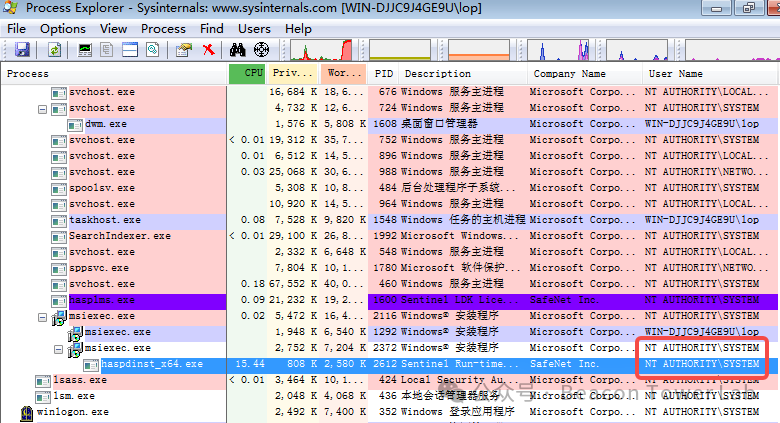Open the View menu

coord(113,29)
